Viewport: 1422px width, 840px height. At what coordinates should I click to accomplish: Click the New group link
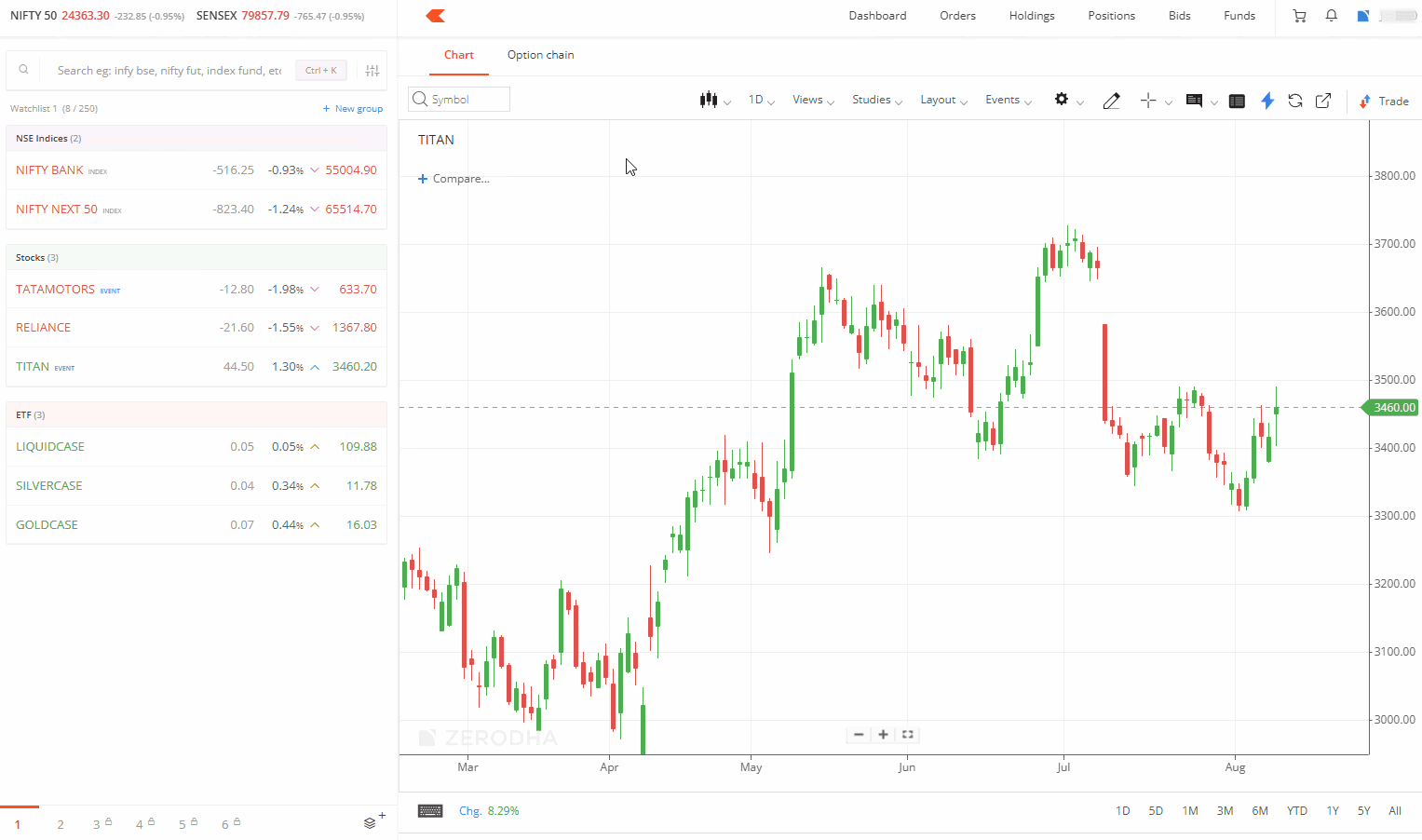[x=353, y=109]
